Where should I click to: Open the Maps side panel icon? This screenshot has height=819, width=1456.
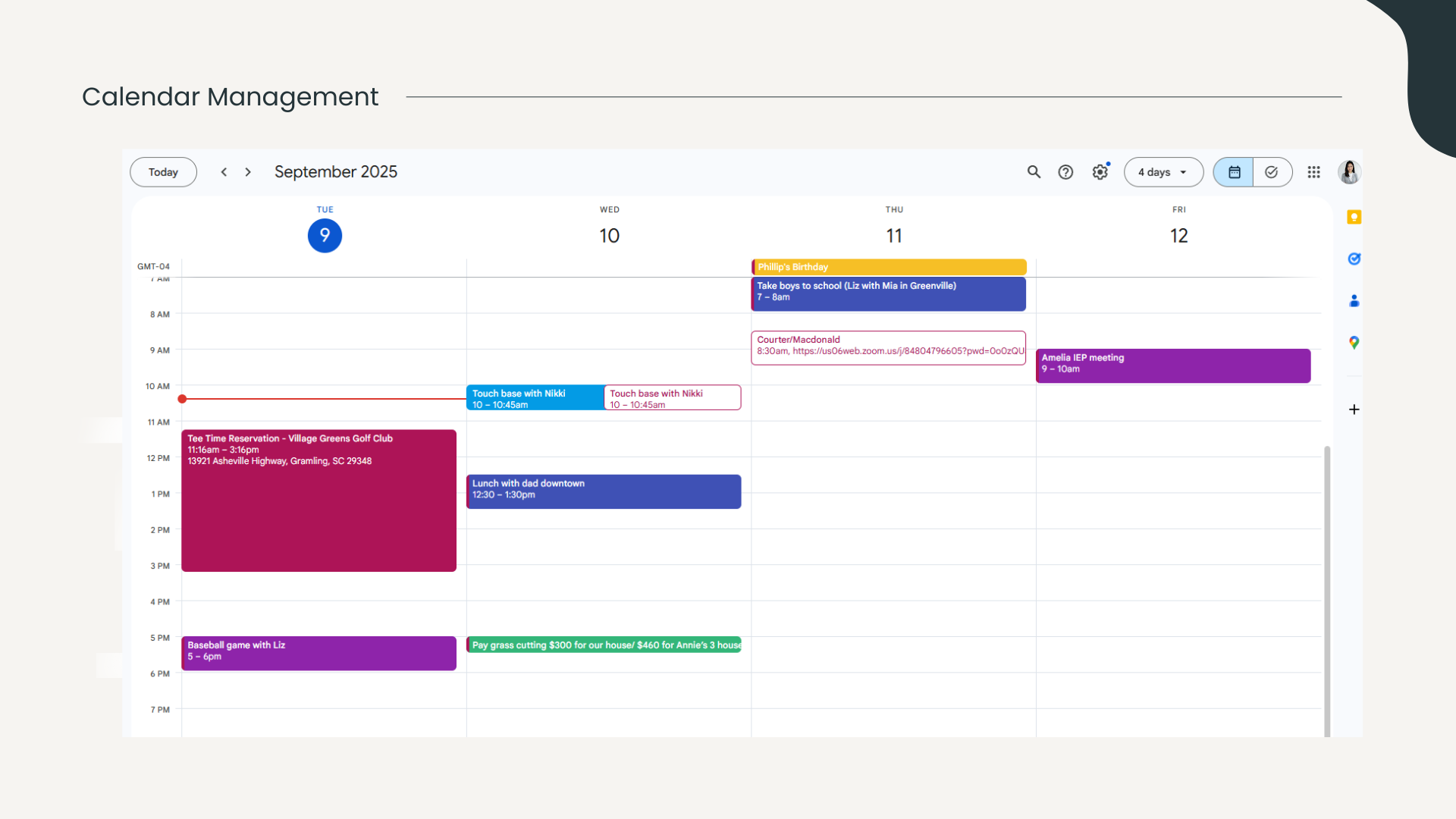coord(1354,343)
